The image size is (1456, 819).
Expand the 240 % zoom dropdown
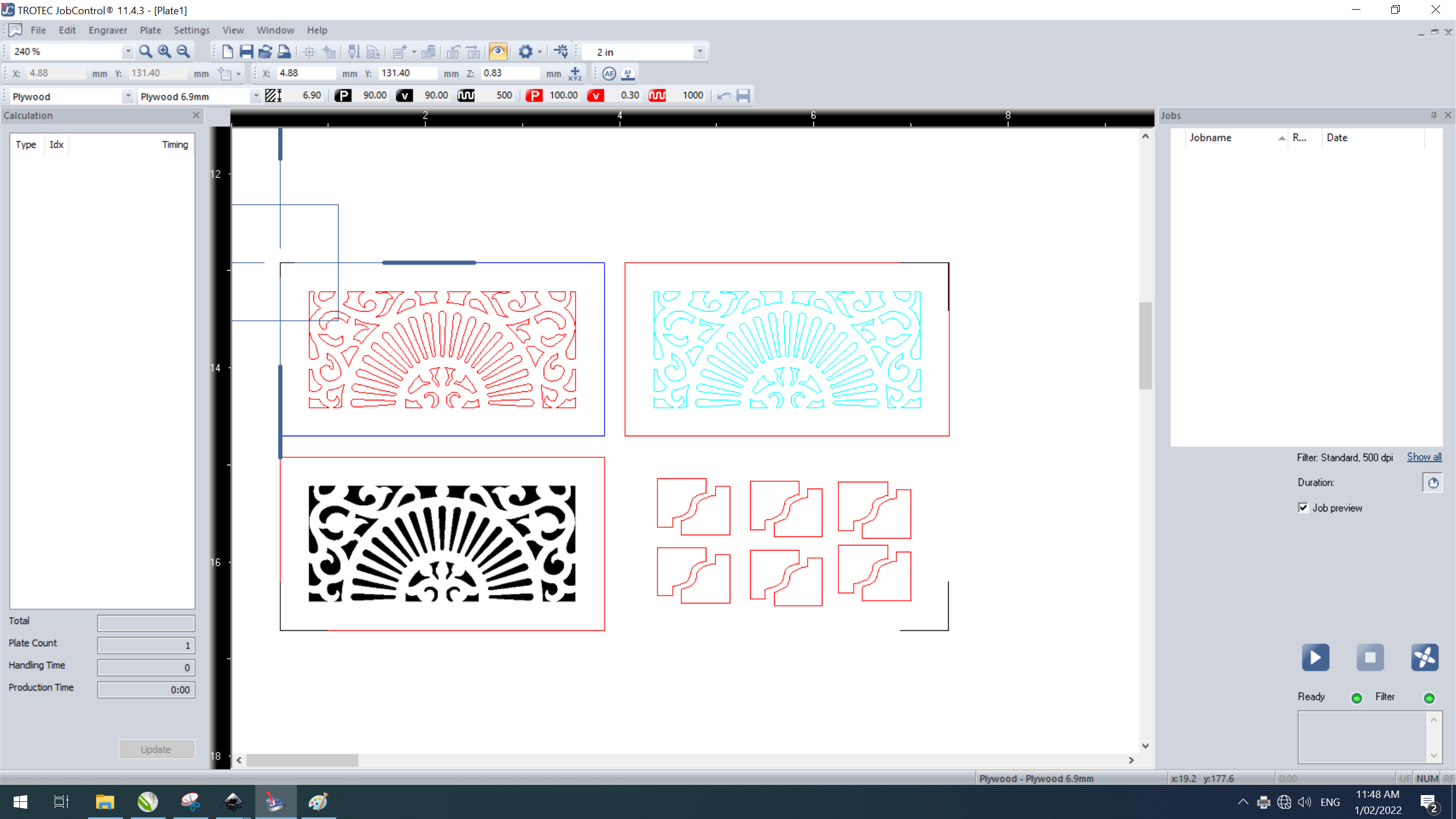tap(128, 52)
